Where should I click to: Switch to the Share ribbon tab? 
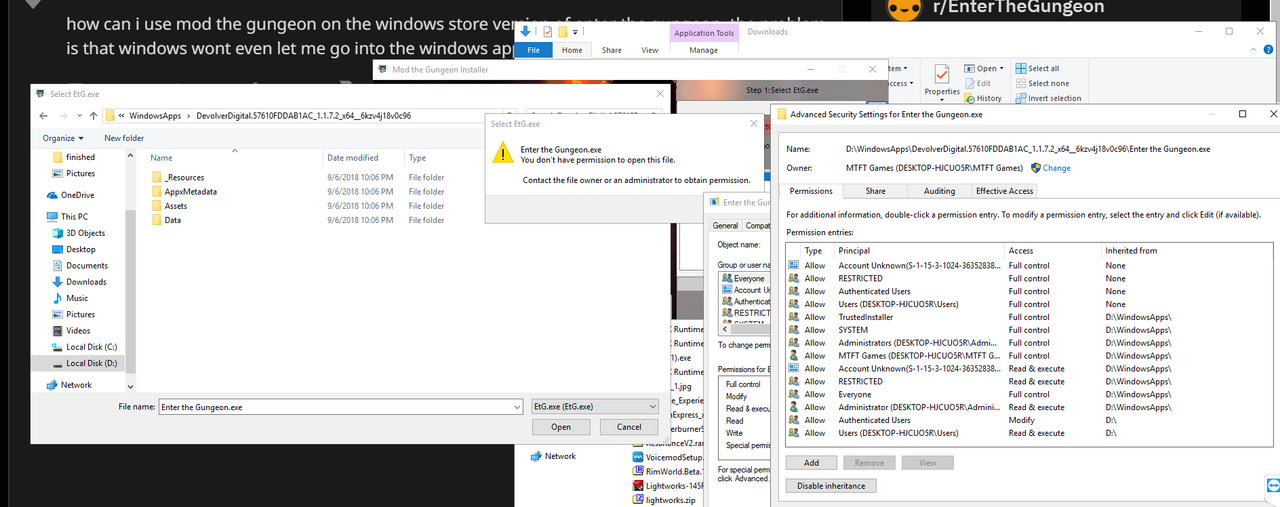tap(611, 50)
